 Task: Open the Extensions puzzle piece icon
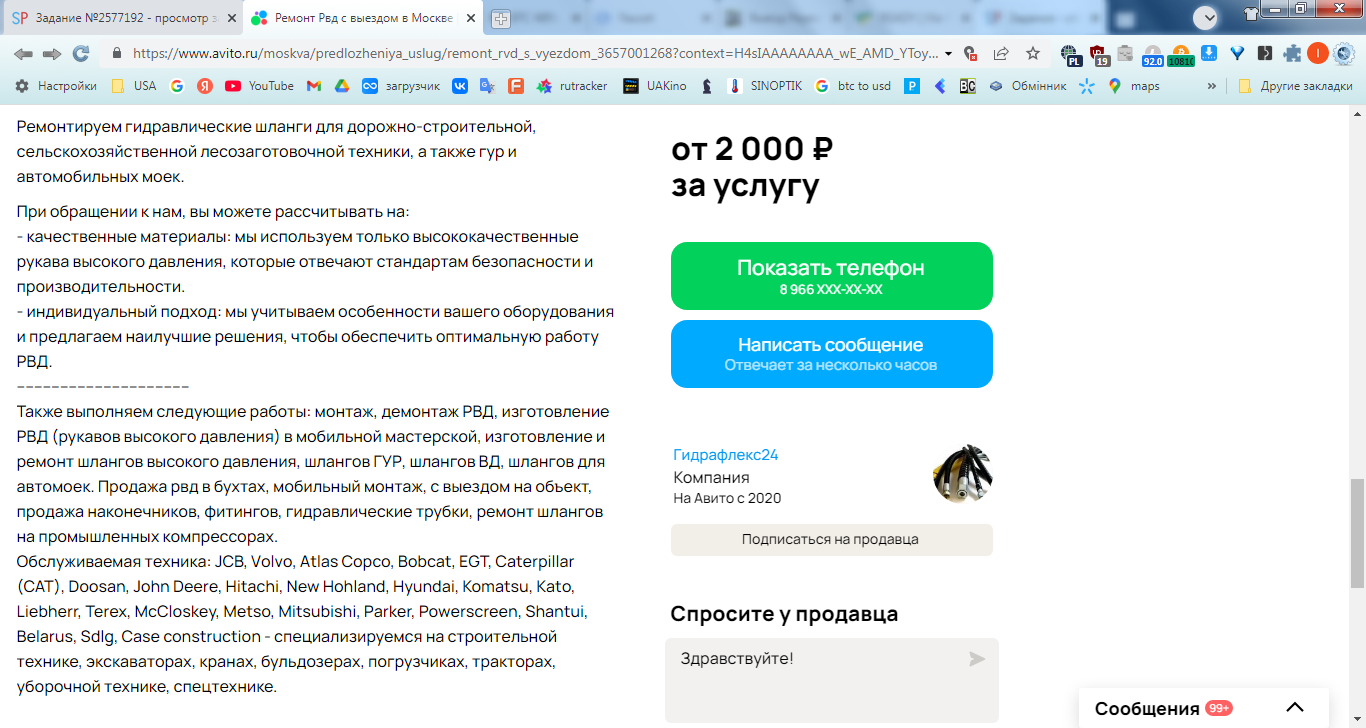click(x=1292, y=54)
